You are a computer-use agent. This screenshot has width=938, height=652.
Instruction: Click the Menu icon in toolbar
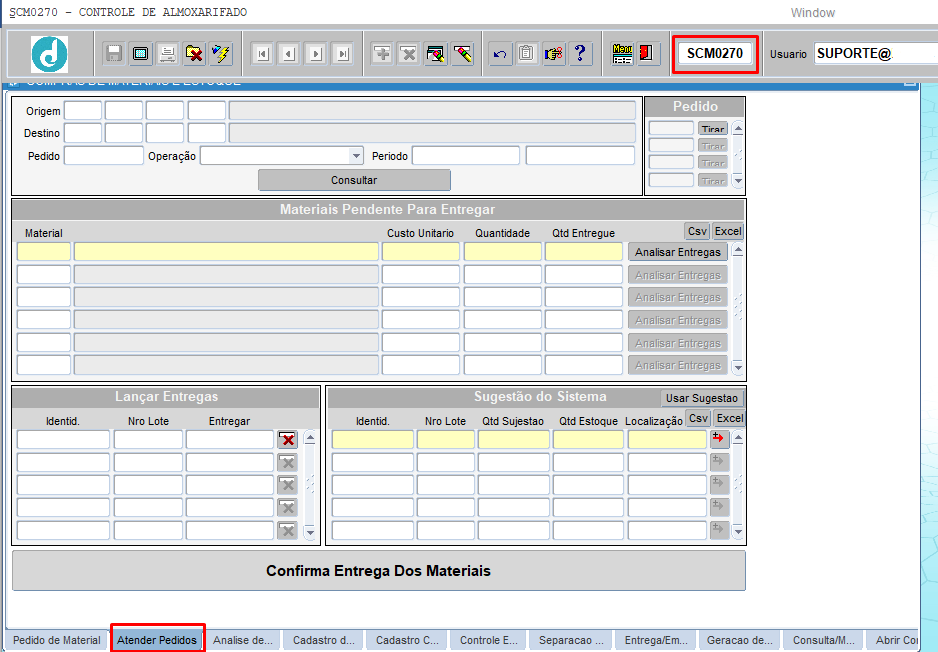[x=622, y=54]
